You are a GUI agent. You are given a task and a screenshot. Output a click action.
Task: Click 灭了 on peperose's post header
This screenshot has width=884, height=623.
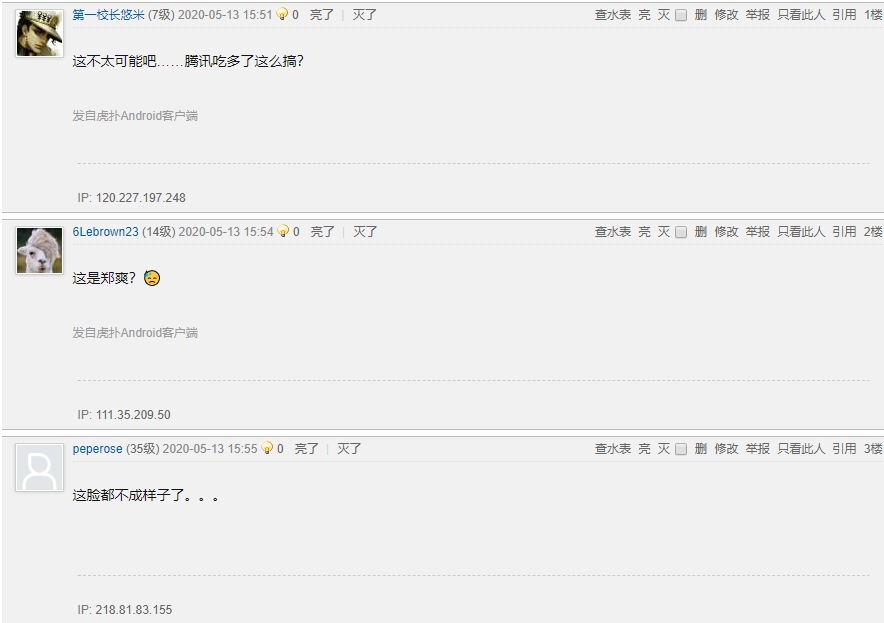pyautogui.click(x=349, y=449)
